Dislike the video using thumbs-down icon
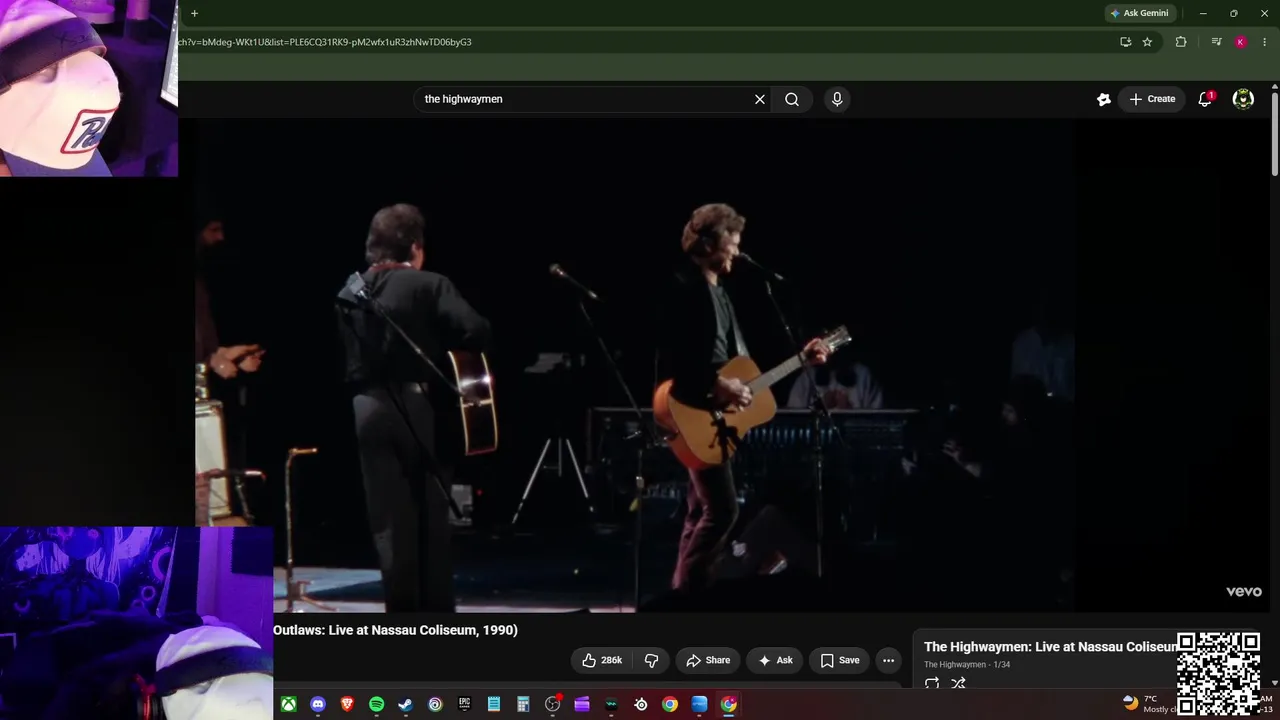The height and width of the screenshot is (720, 1280). 652,660
